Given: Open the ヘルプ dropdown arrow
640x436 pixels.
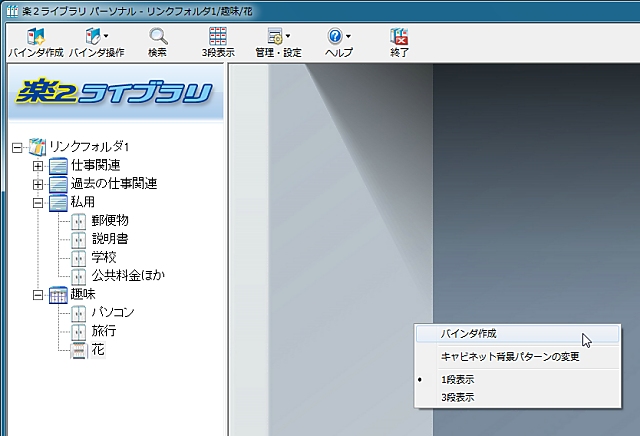Looking at the screenshot, I should pos(348,36).
